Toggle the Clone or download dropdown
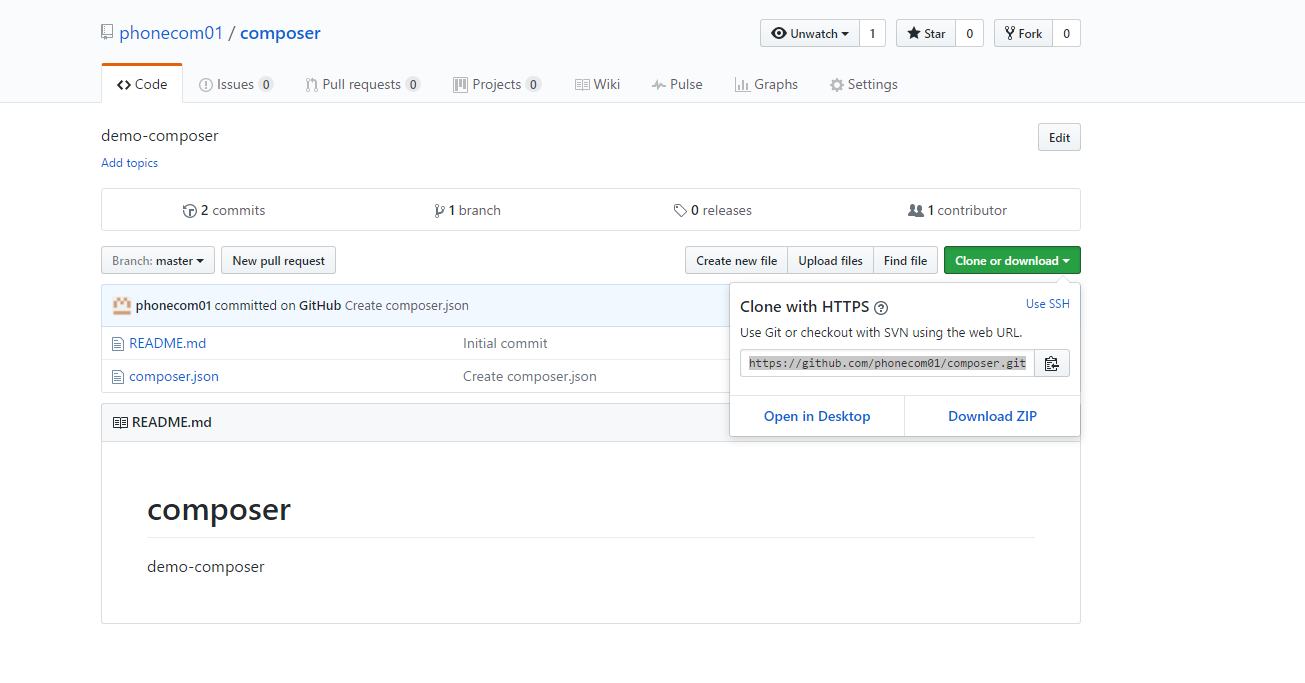This screenshot has width=1305, height=683. pos(1012,261)
